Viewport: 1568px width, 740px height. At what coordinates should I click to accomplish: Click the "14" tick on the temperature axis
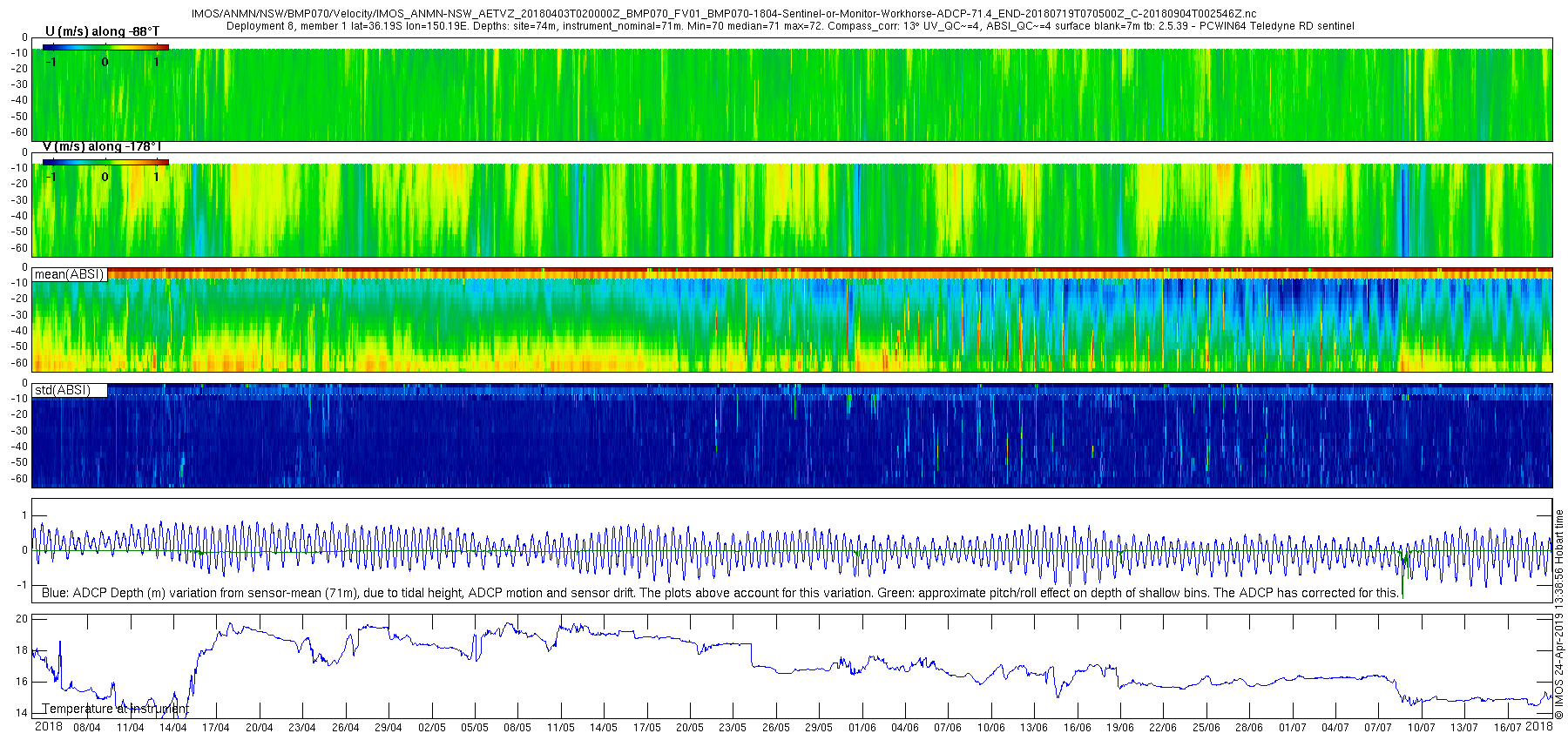pos(22,713)
